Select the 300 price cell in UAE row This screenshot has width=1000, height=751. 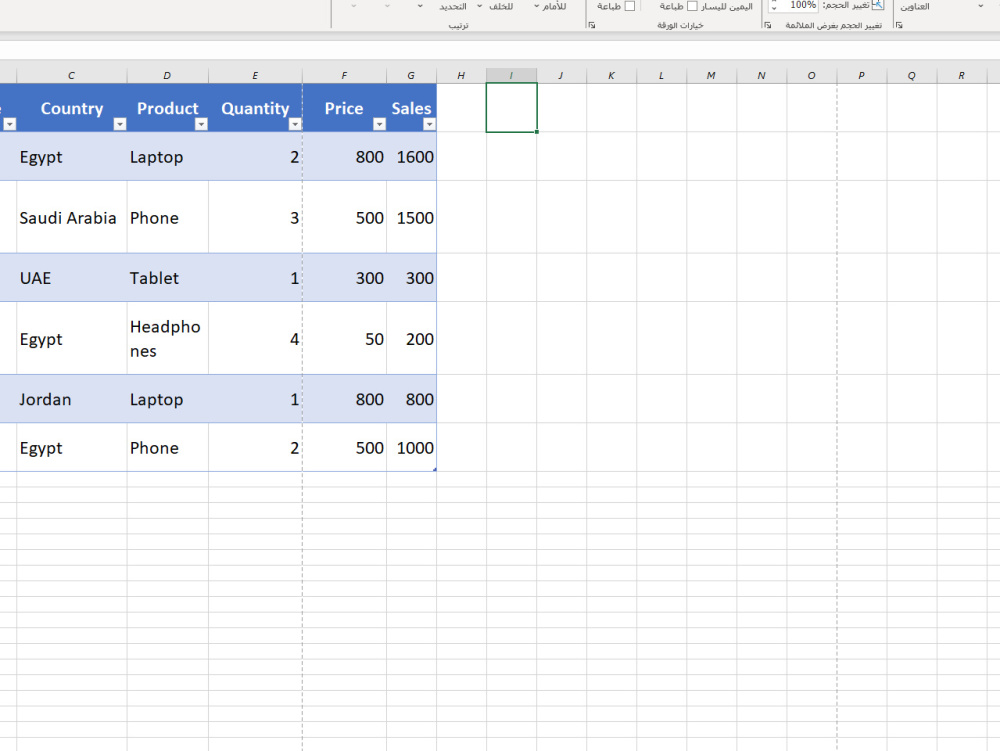tap(344, 278)
